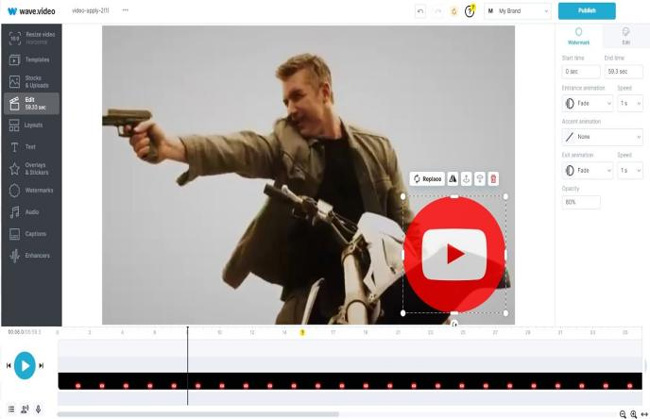The width and height of the screenshot is (650, 419).
Task: Delete the watermark with trash icon
Action: (493, 179)
